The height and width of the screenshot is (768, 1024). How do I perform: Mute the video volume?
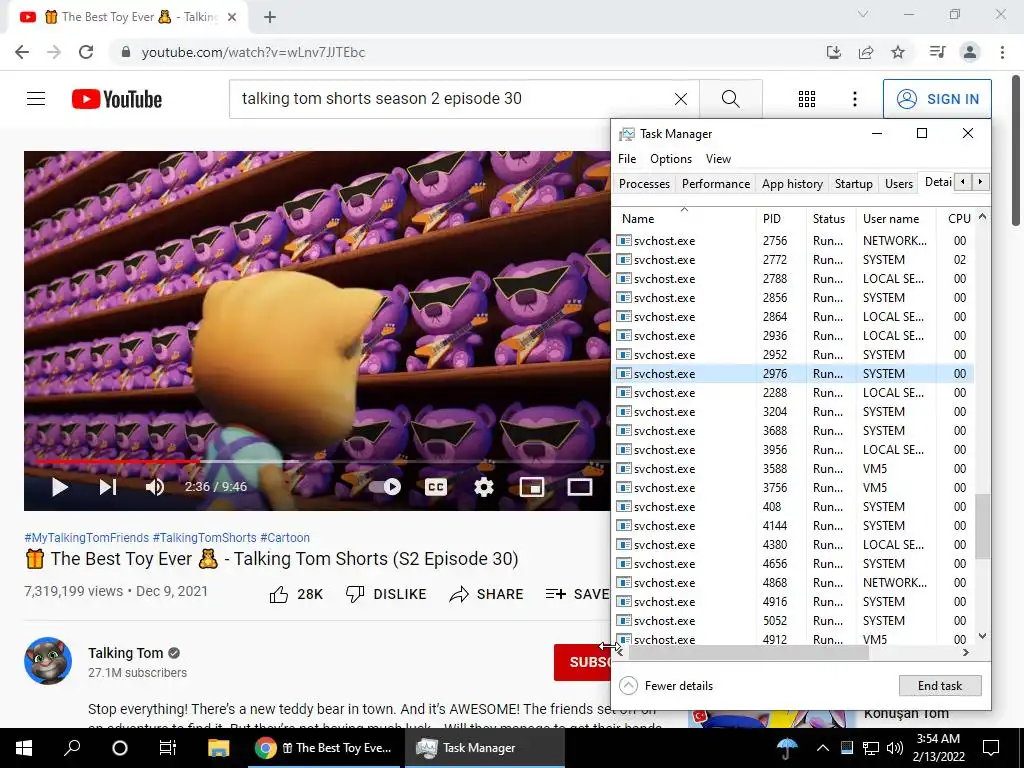coord(155,487)
